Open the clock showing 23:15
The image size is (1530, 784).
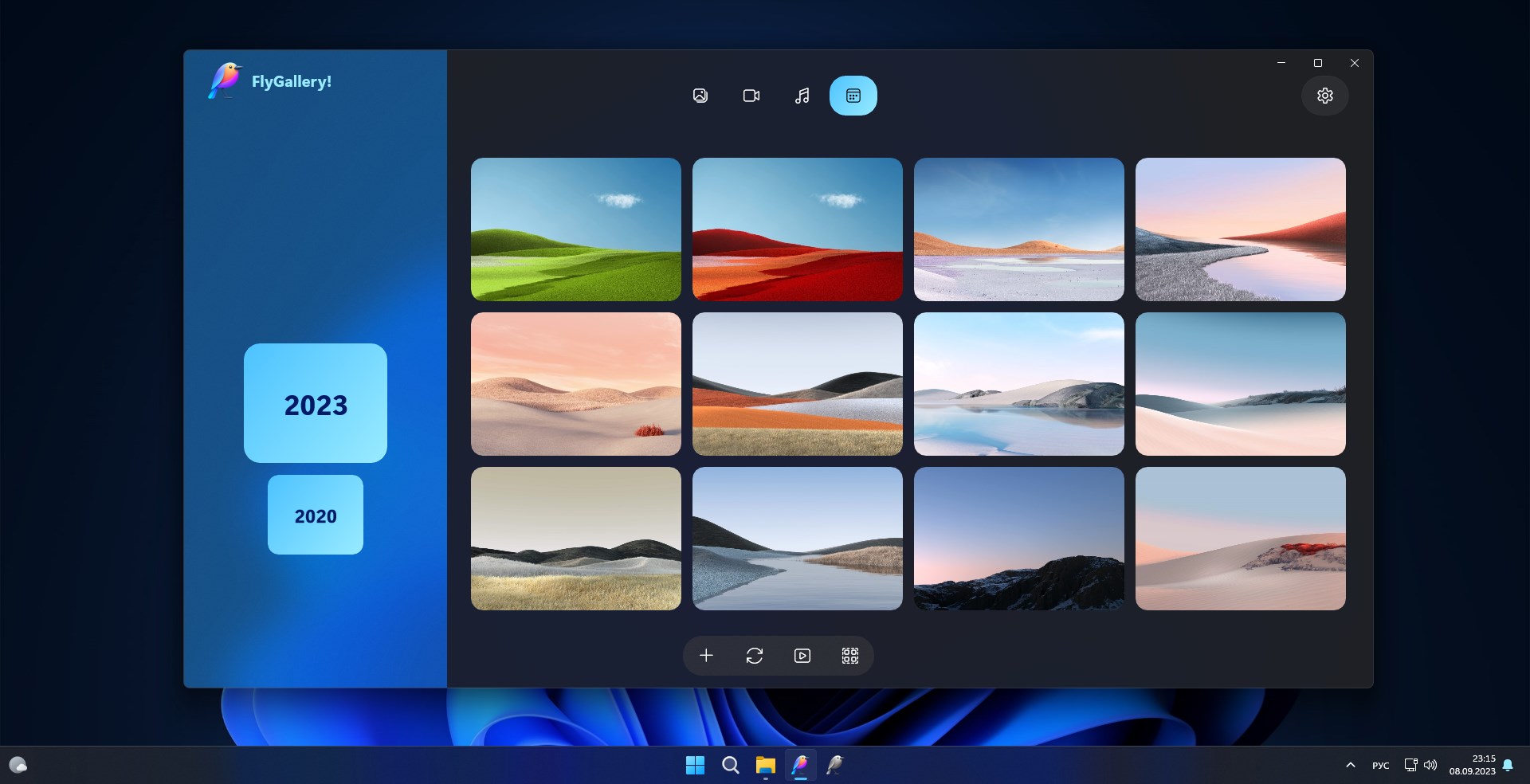click(x=1473, y=765)
